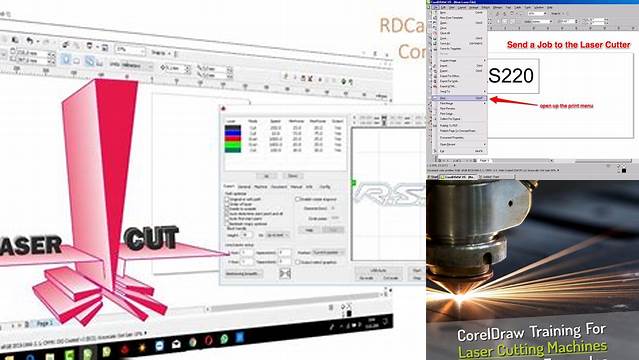
Task: Click the Print entry in the File menu
Action: coord(459,98)
